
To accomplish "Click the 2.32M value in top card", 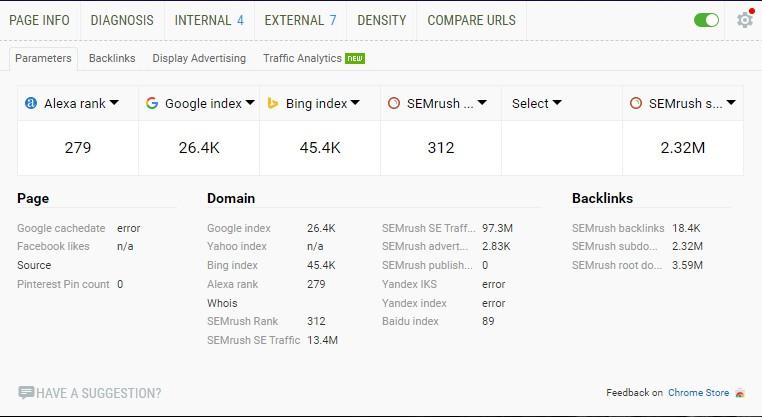I will point(682,147).
